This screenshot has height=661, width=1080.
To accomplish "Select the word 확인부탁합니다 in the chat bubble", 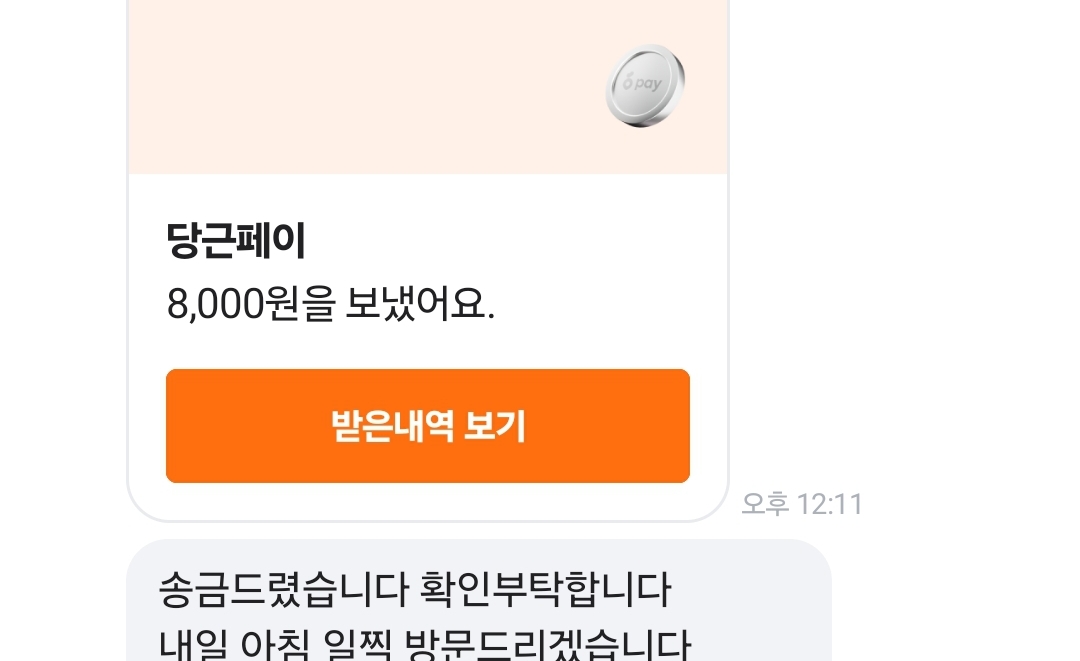I will click(545, 589).
